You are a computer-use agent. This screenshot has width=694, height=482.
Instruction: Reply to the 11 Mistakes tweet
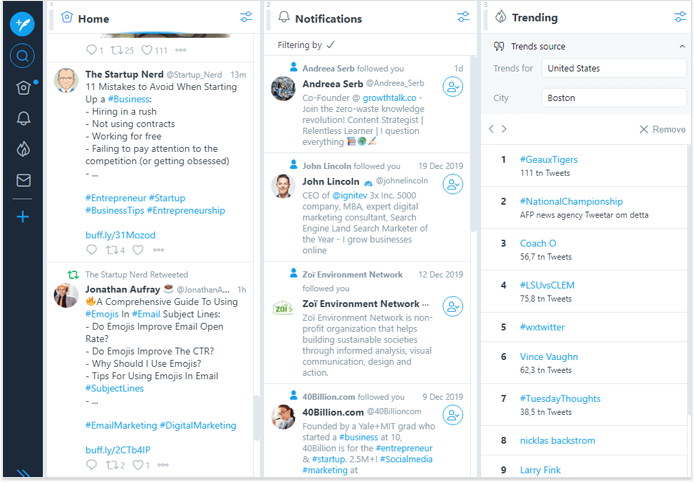pyautogui.click(x=91, y=250)
